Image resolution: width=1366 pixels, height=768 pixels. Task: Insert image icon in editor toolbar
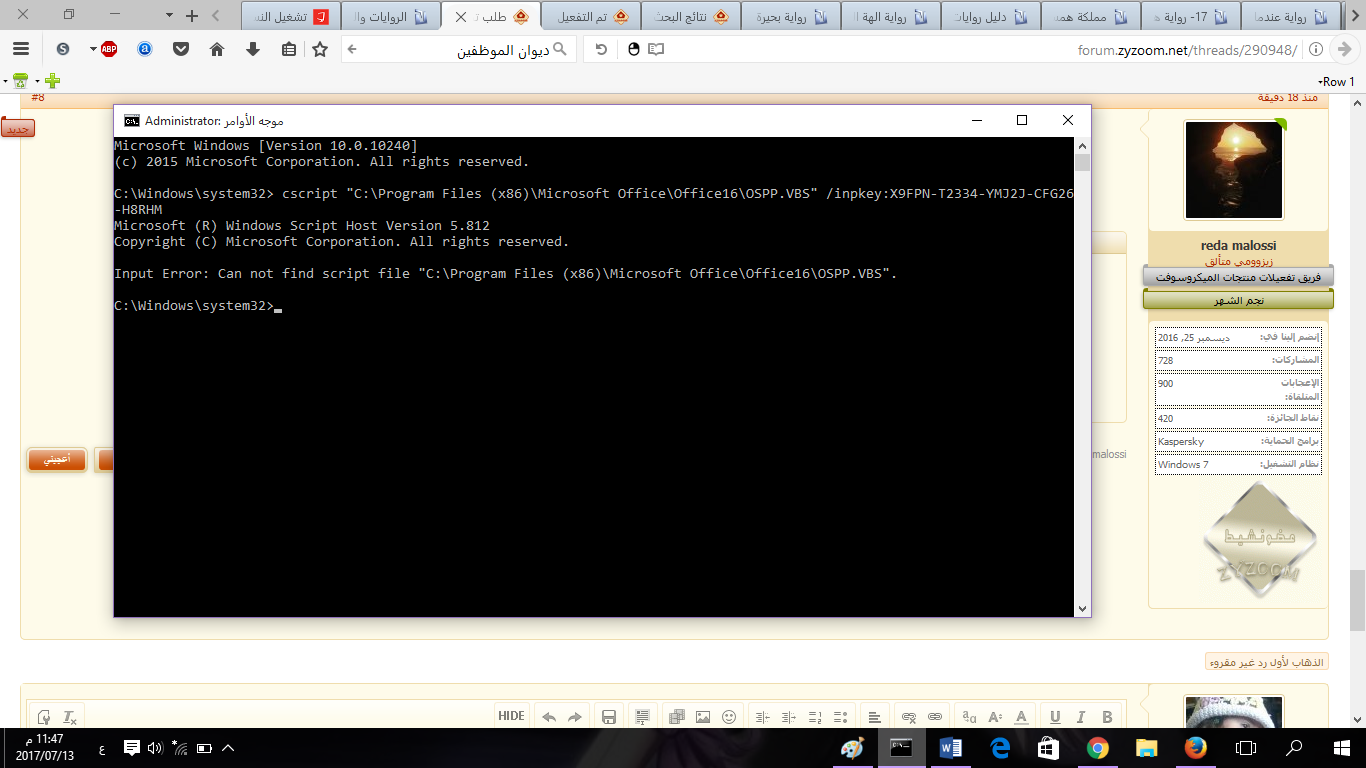pos(703,717)
